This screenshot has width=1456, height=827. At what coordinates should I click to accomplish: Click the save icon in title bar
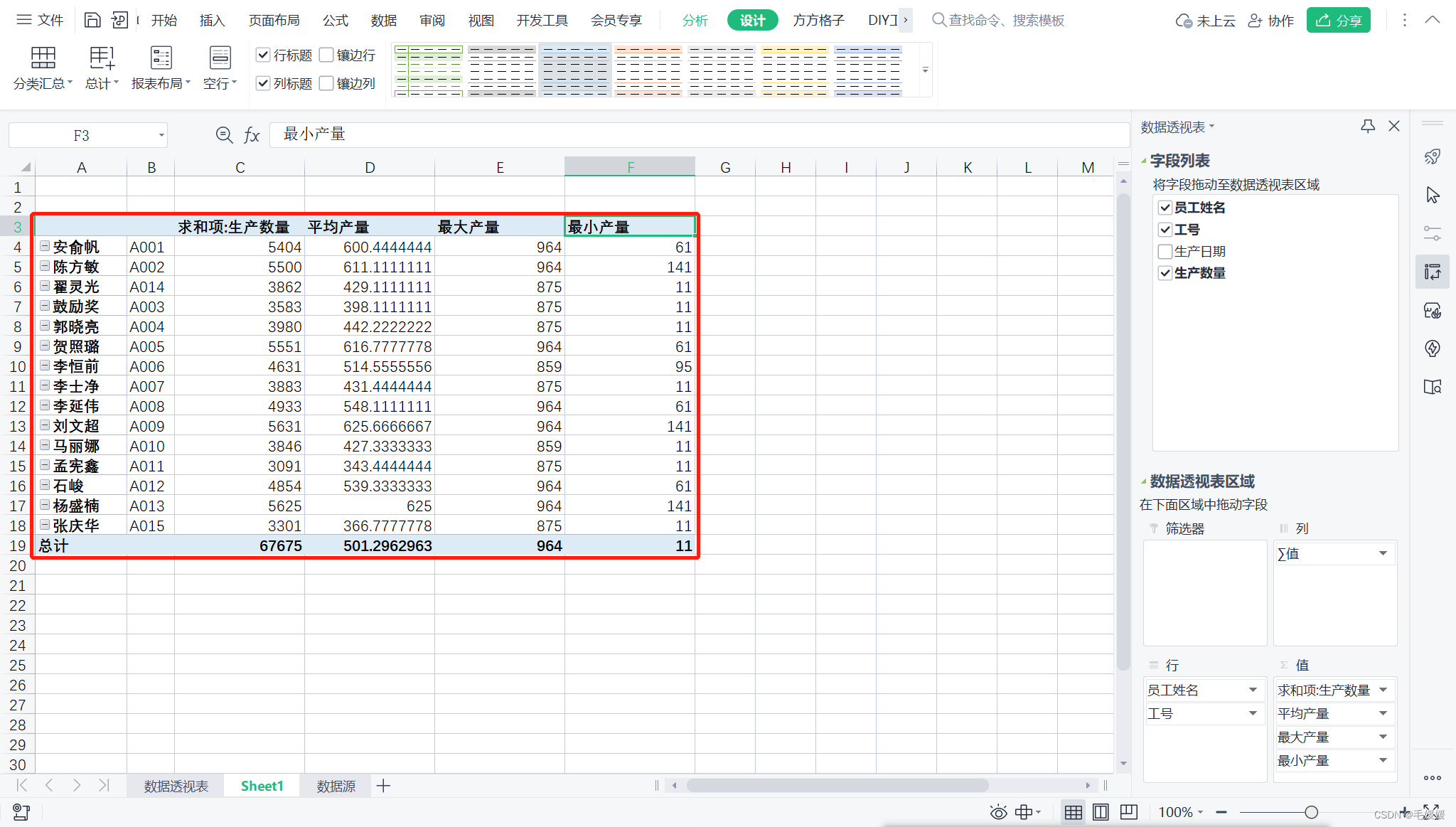[x=92, y=20]
